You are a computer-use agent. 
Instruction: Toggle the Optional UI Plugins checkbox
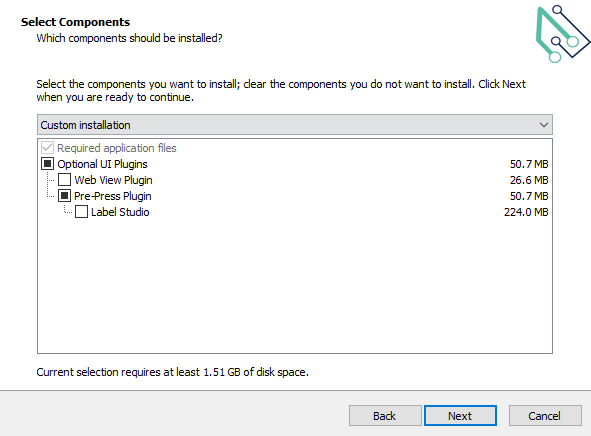47,164
